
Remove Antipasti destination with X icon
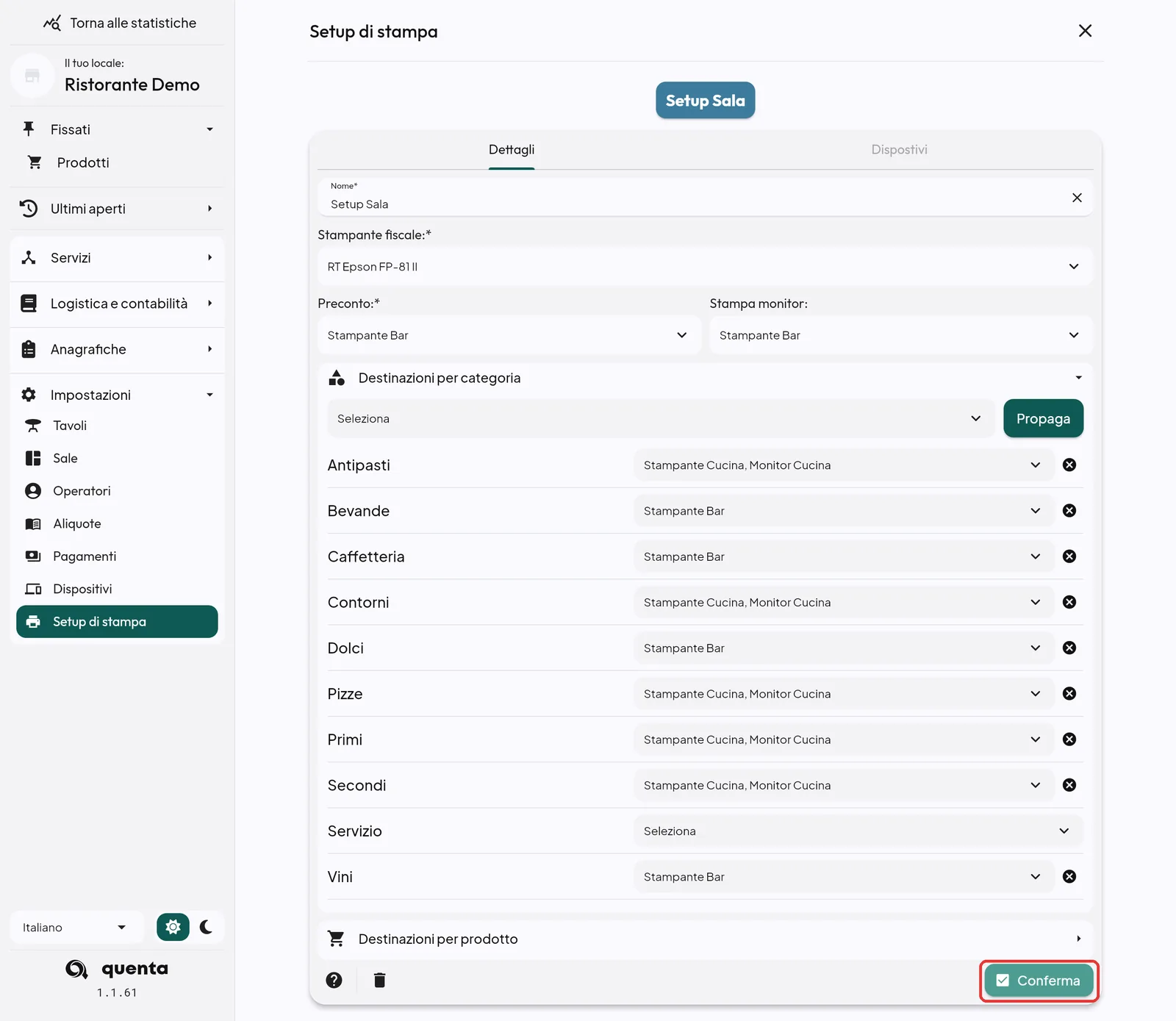coord(1069,465)
